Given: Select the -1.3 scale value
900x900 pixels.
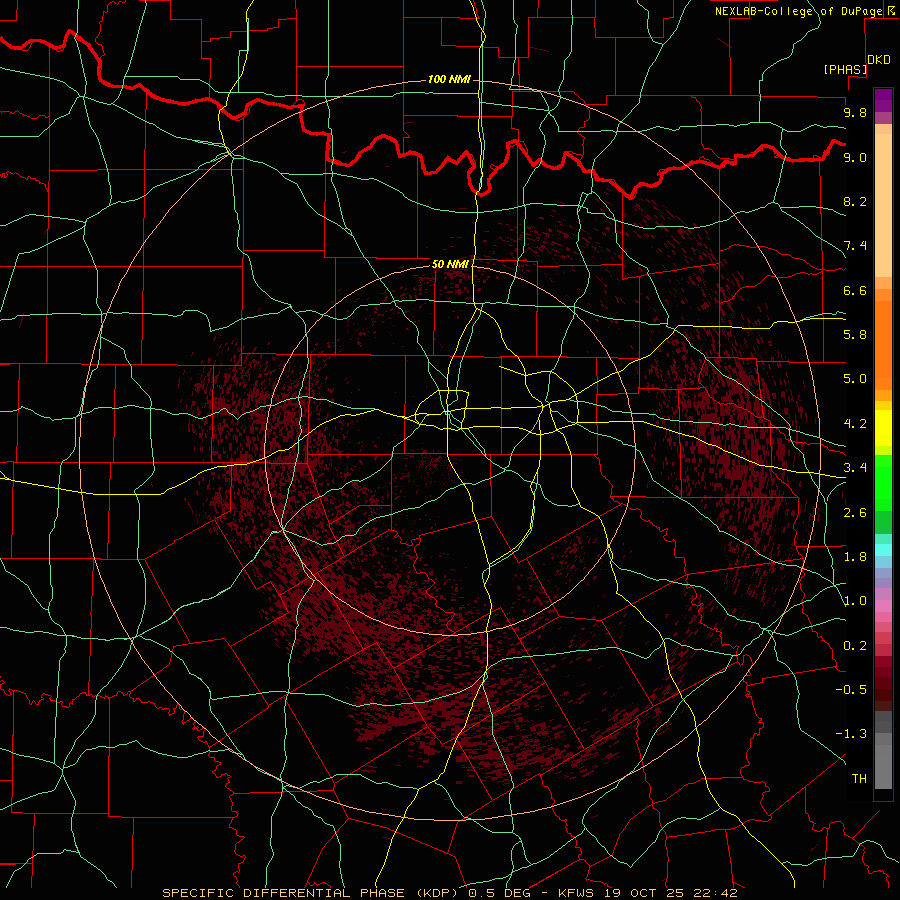Looking at the screenshot, I should tap(851, 734).
